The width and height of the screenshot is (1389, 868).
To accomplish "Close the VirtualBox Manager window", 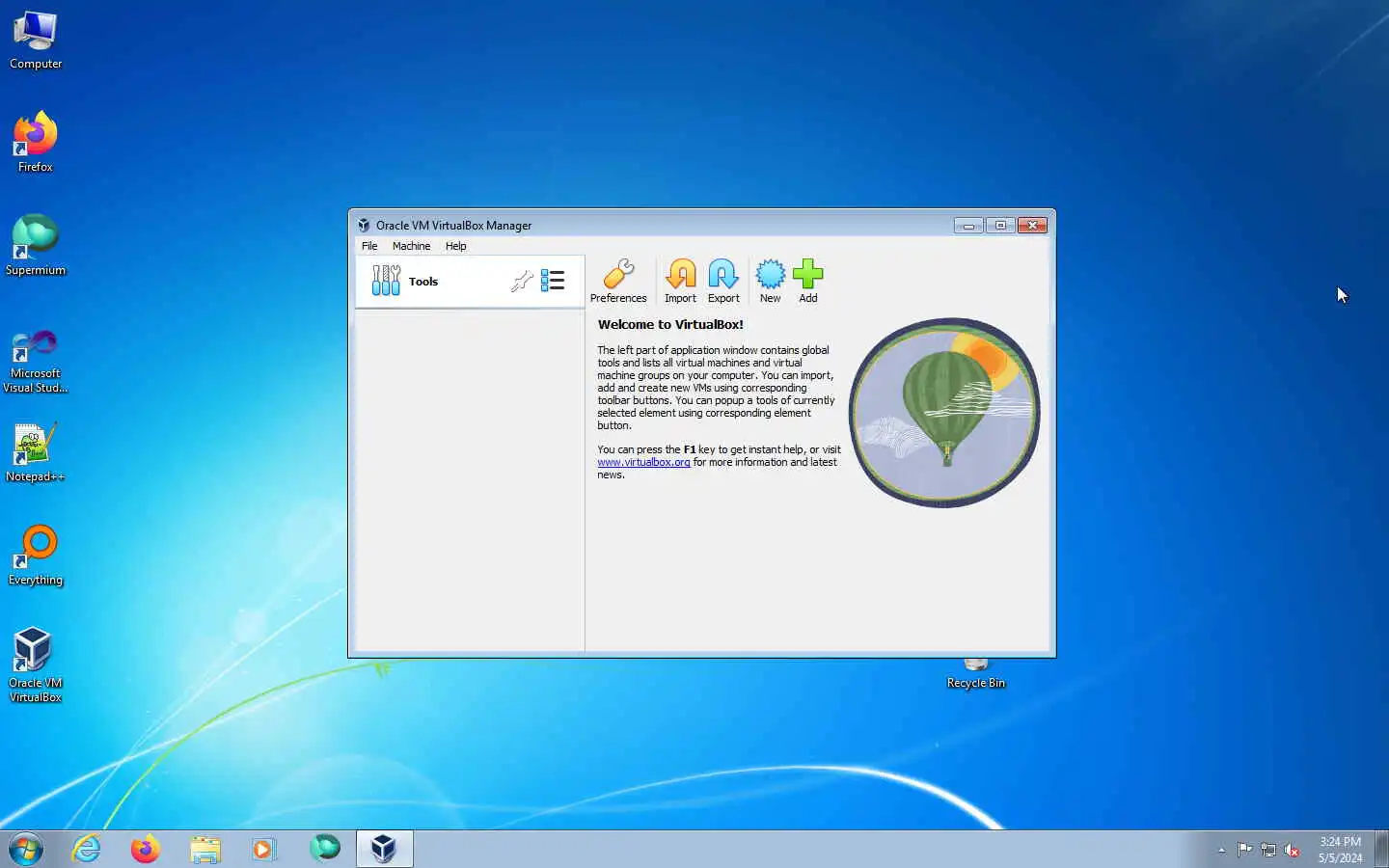I will [1032, 225].
